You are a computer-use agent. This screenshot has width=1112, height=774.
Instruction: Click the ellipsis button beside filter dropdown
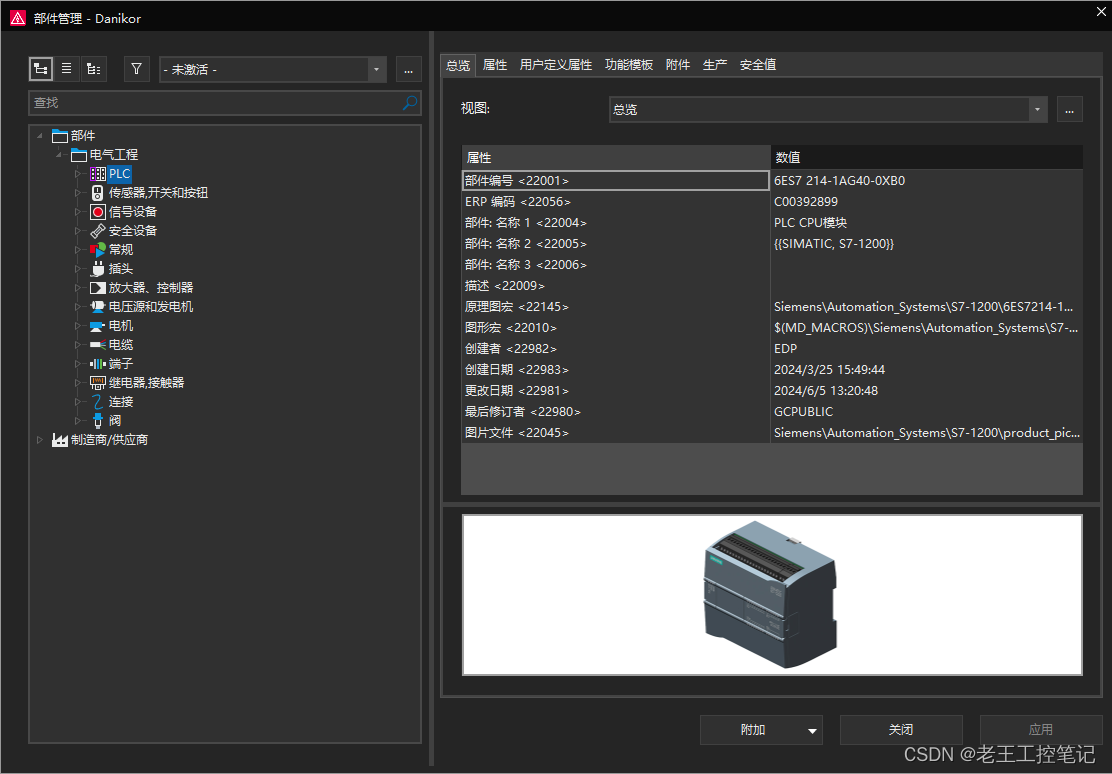408,70
